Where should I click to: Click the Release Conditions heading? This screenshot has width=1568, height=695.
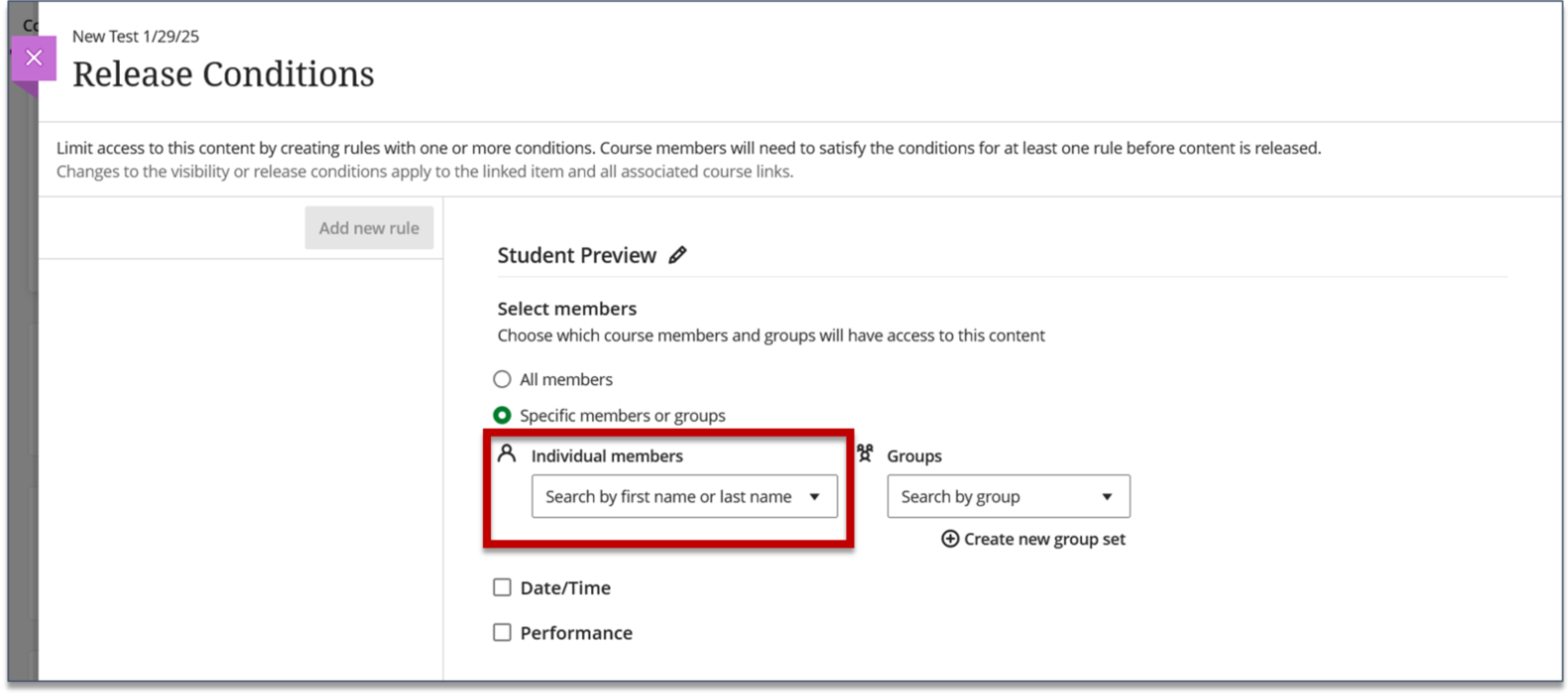coord(224,74)
